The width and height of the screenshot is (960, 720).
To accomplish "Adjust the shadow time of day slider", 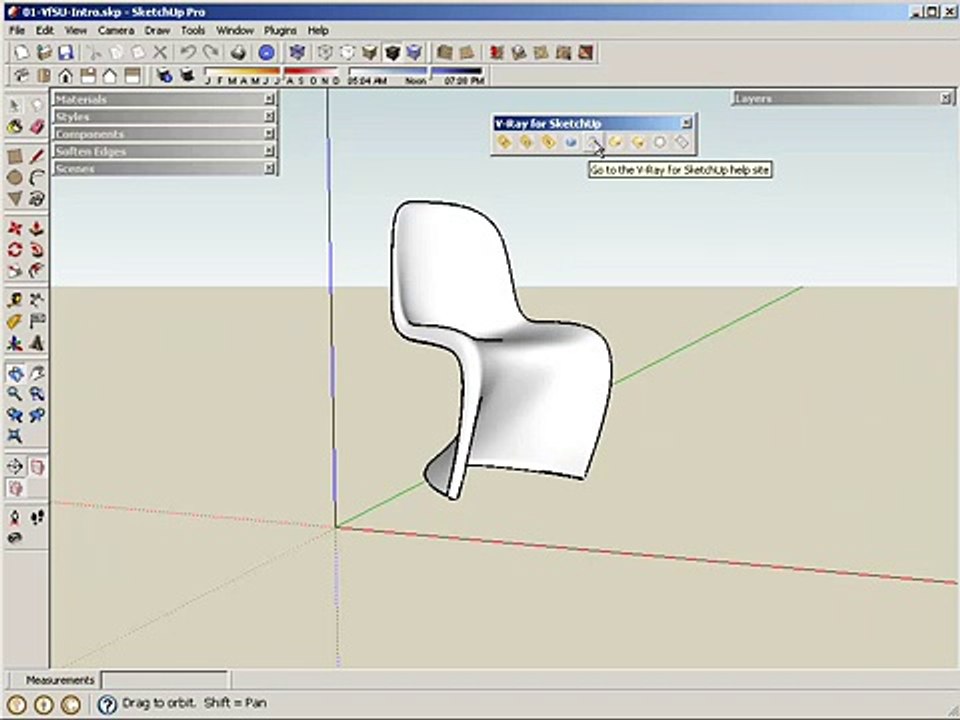I will pyautogui.click(x=416, y=76).
